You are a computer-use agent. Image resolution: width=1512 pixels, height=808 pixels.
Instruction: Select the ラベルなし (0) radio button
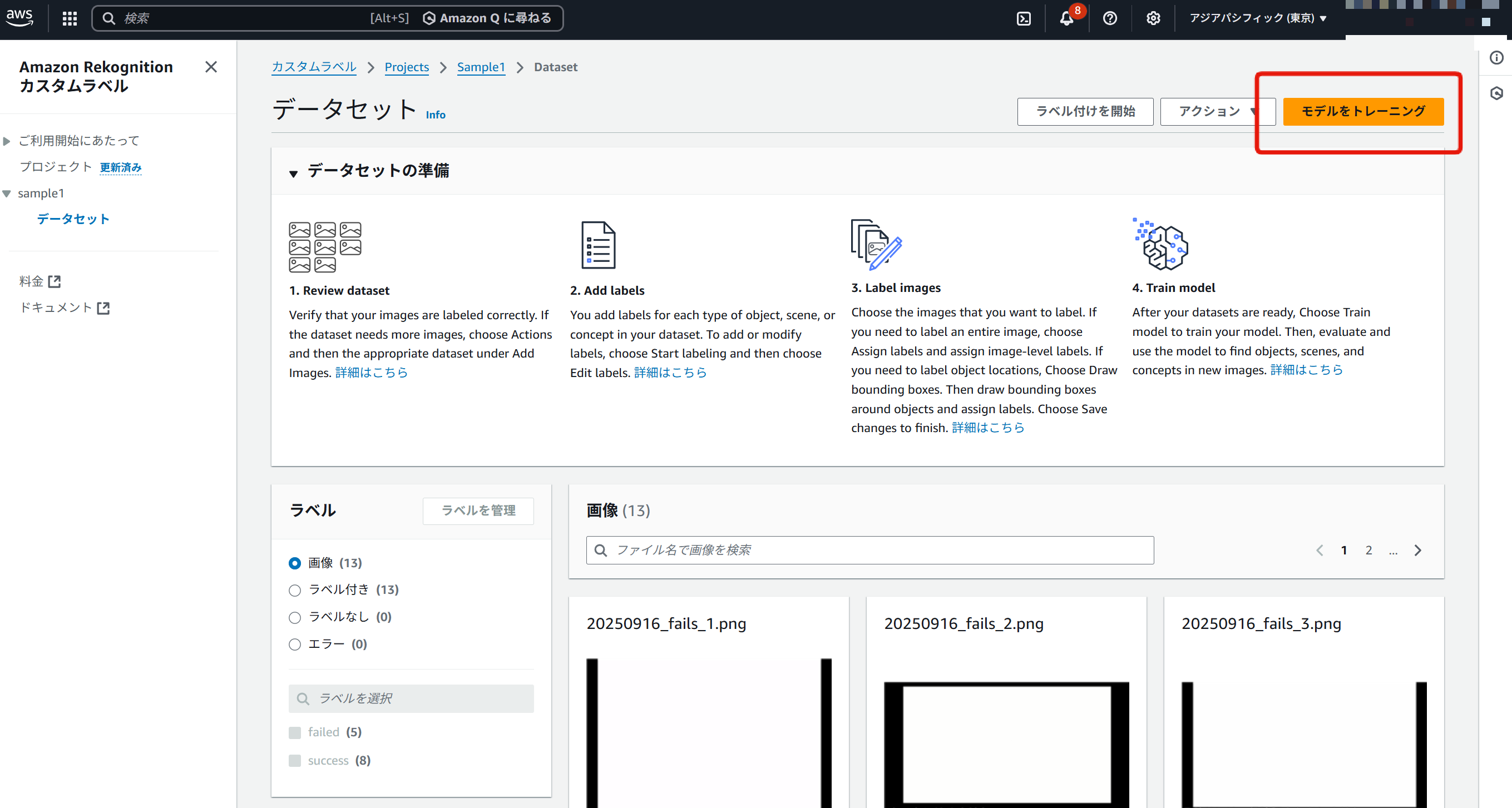295,617
